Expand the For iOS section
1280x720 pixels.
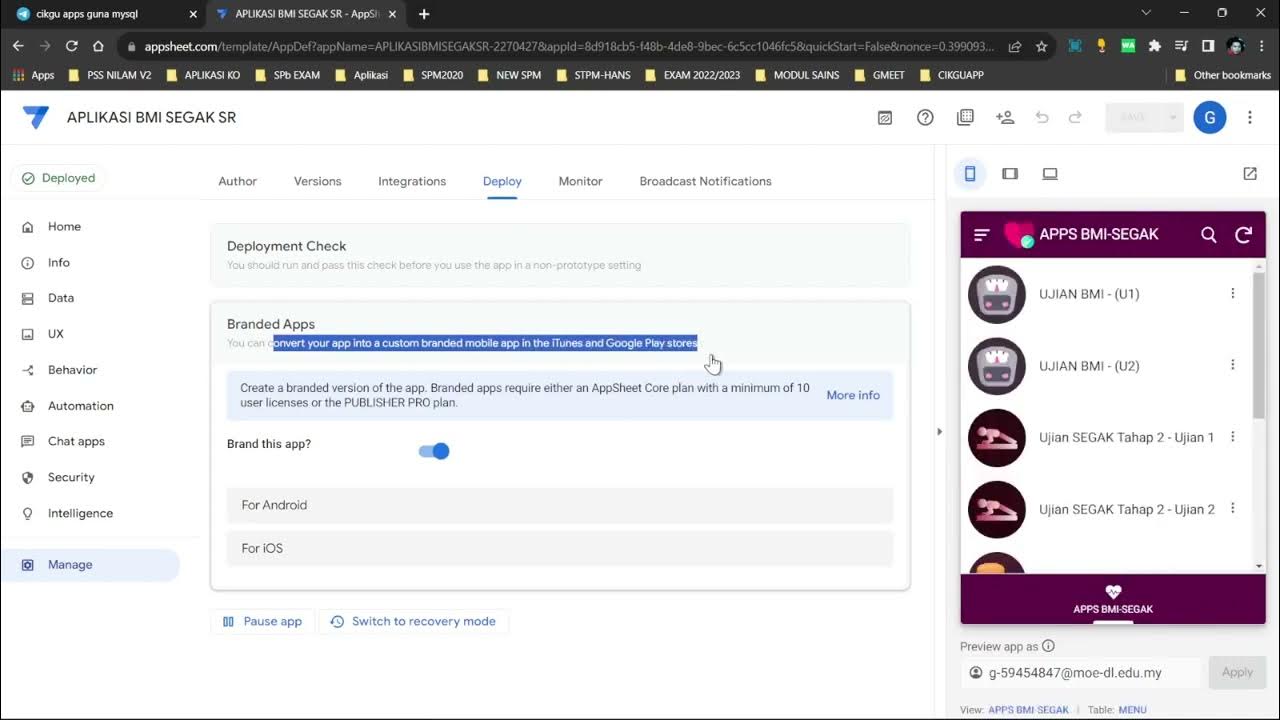click(x=560, y=548)
